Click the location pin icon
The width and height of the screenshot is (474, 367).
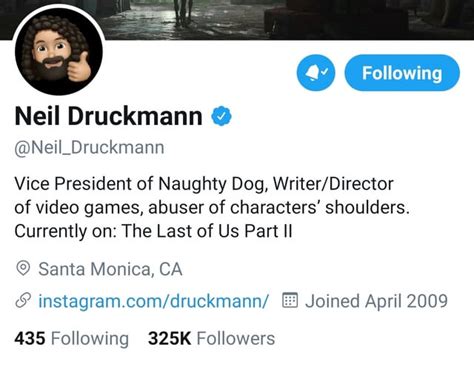pyautogui.click(x=23, y=268)
